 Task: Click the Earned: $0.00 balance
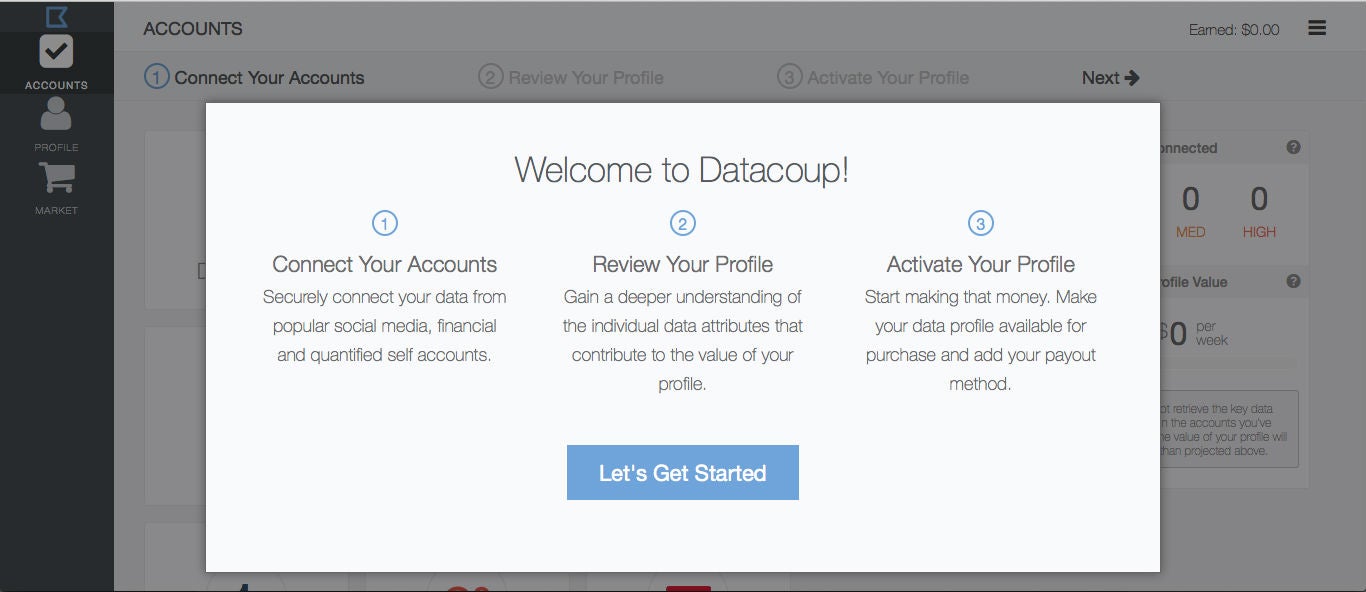tap(1233, 30)
